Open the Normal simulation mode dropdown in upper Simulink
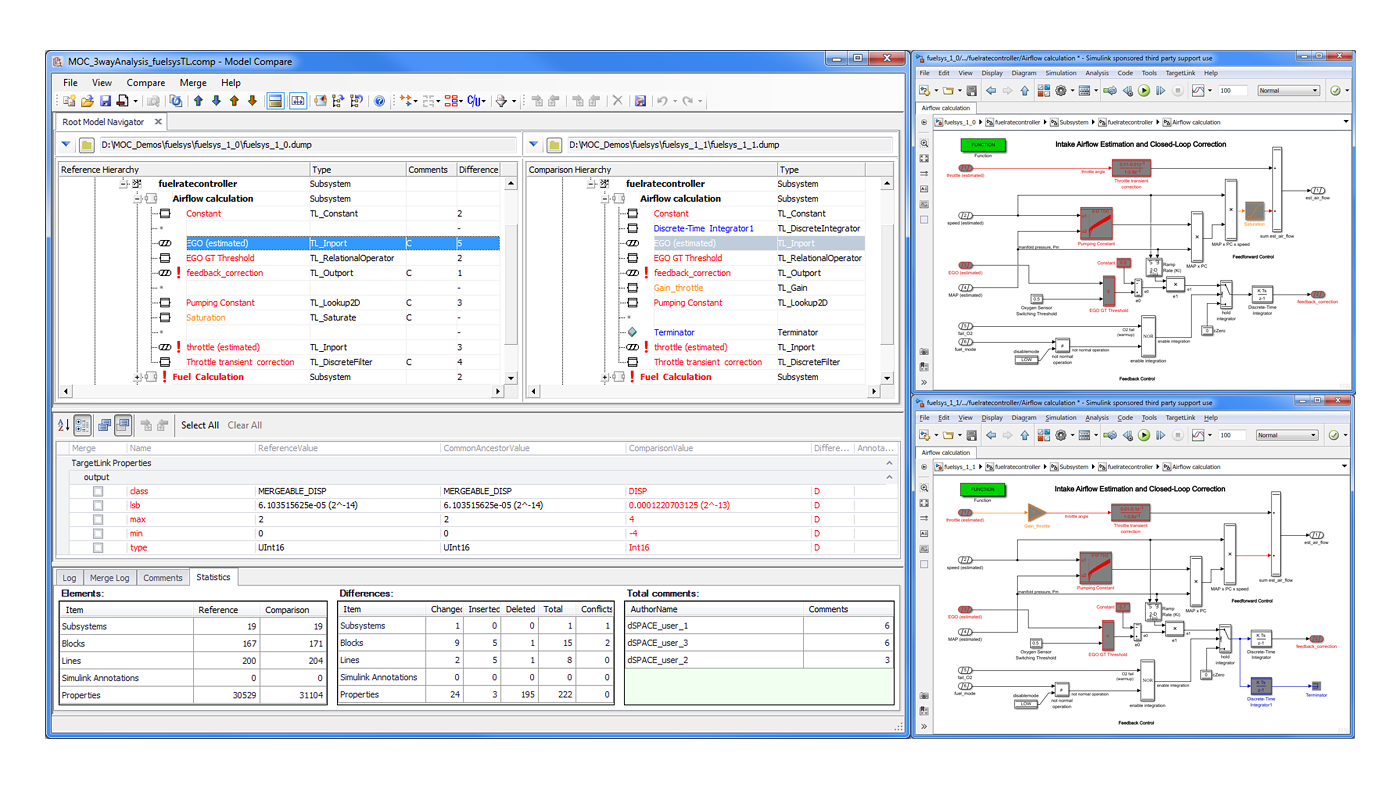 pyautogui.click(x=1288, y=90)
